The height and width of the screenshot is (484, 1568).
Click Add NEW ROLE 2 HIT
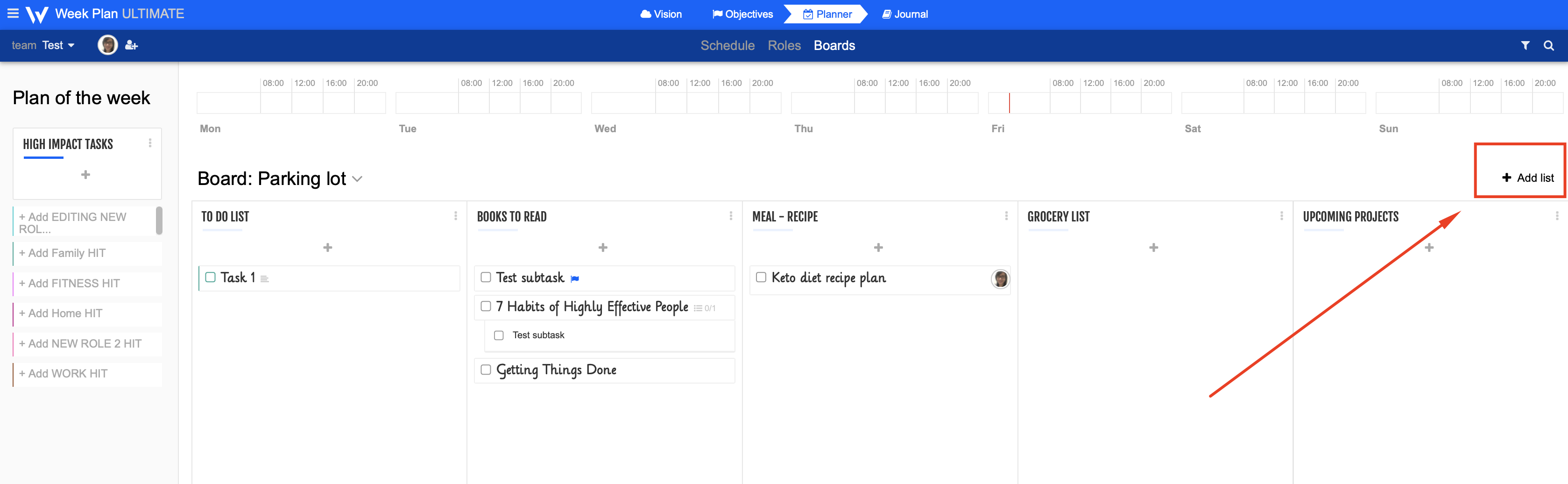[88, 344]
